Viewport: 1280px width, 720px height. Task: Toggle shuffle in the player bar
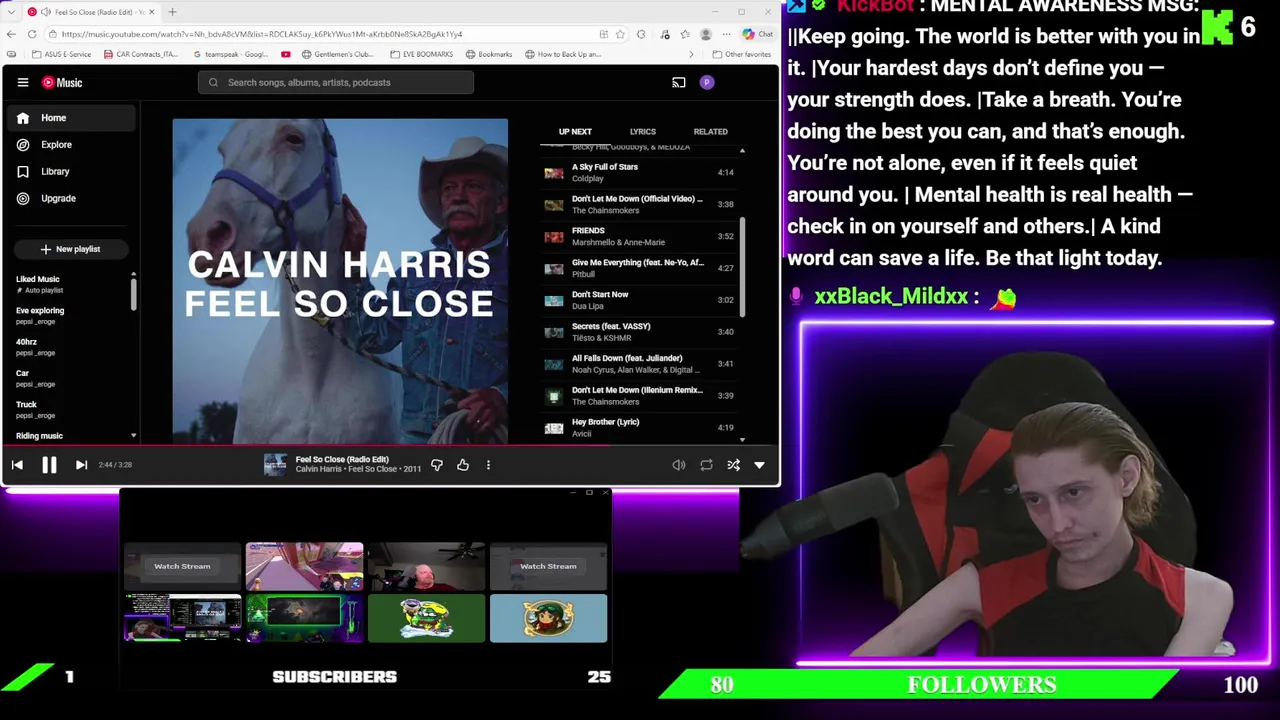733,465
